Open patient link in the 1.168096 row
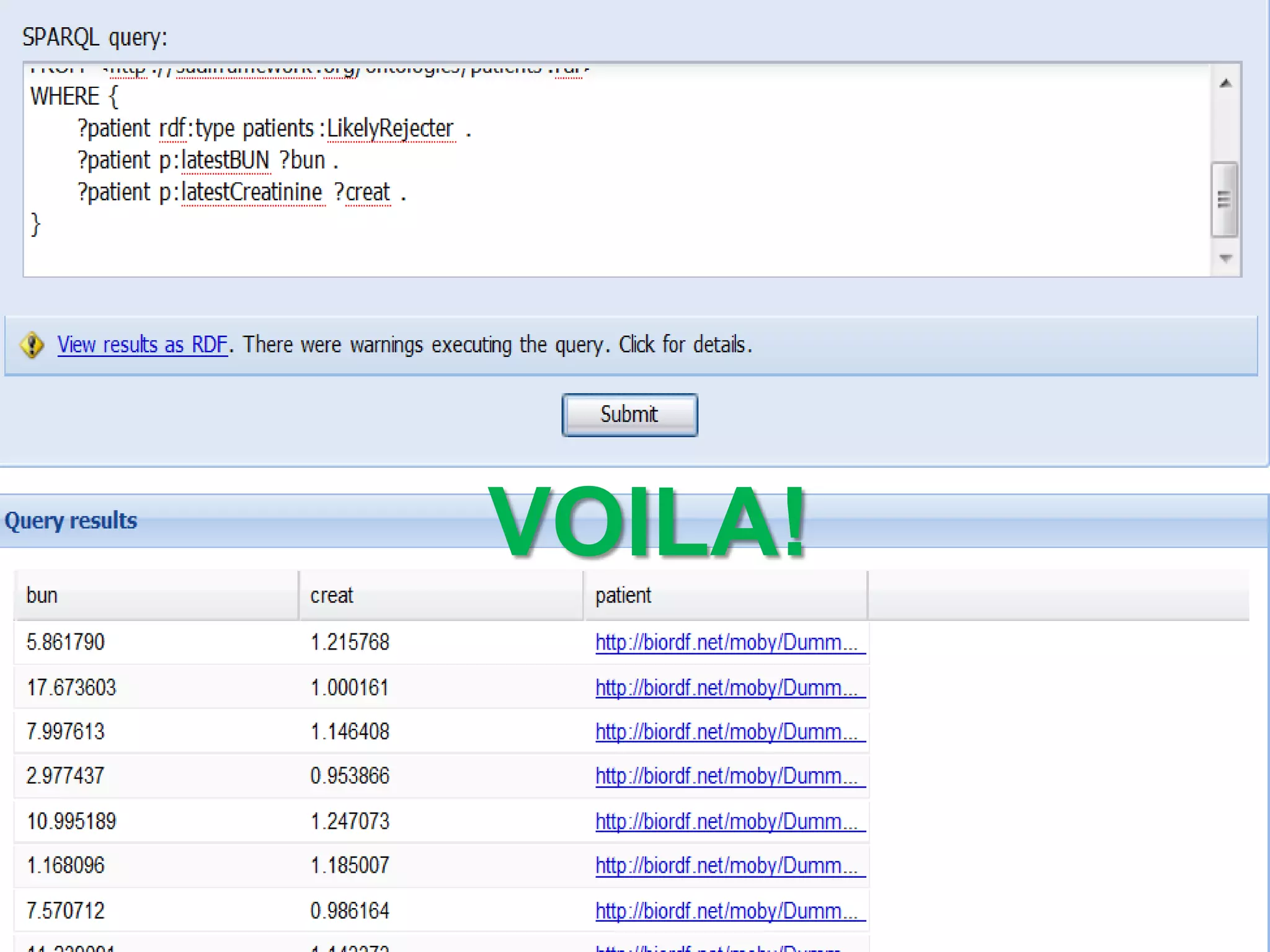The image size is (1270, 952). [x=730, y=866]
